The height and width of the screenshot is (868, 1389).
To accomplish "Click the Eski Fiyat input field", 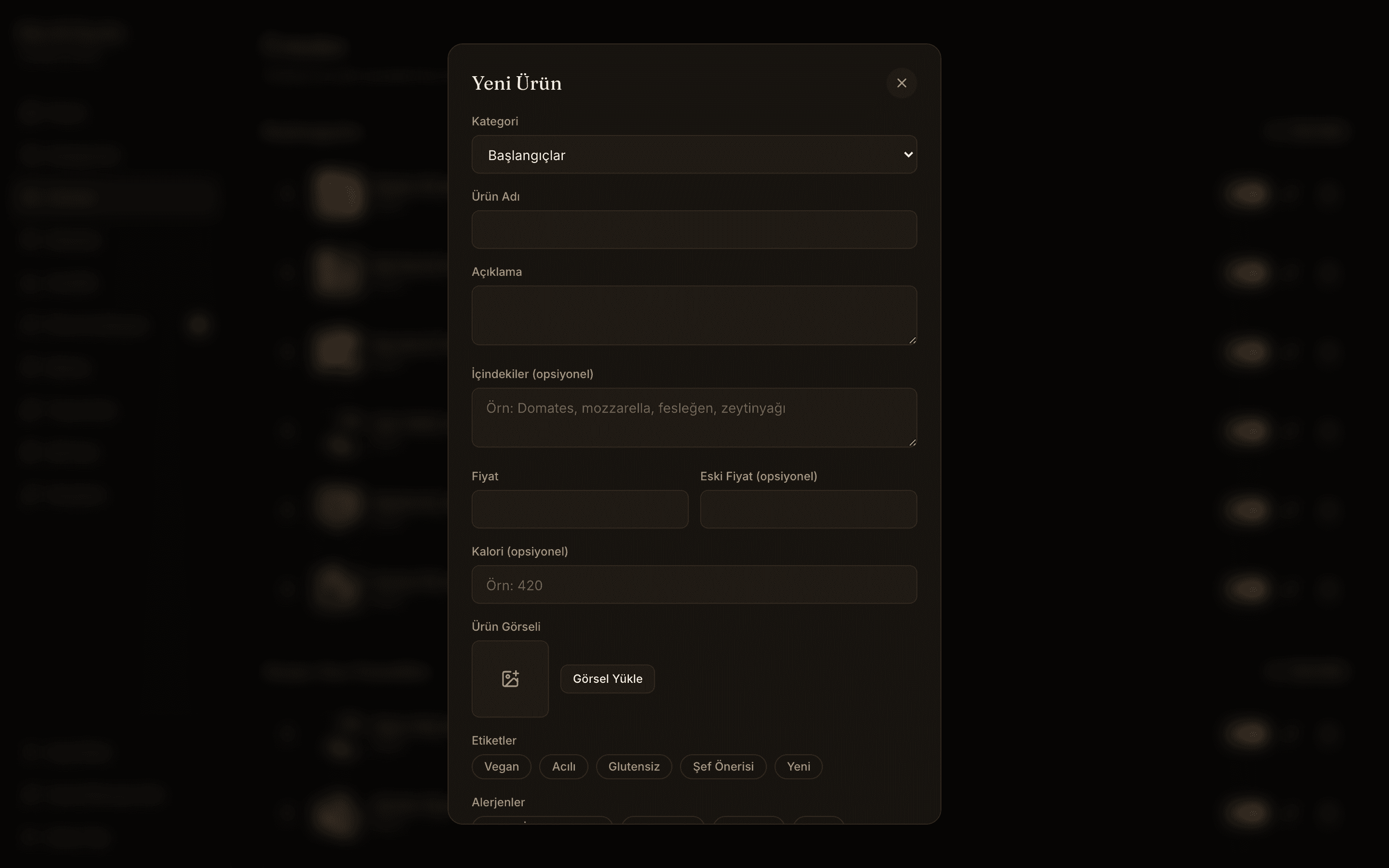I will pyautogui.click(x=808, y=509).
